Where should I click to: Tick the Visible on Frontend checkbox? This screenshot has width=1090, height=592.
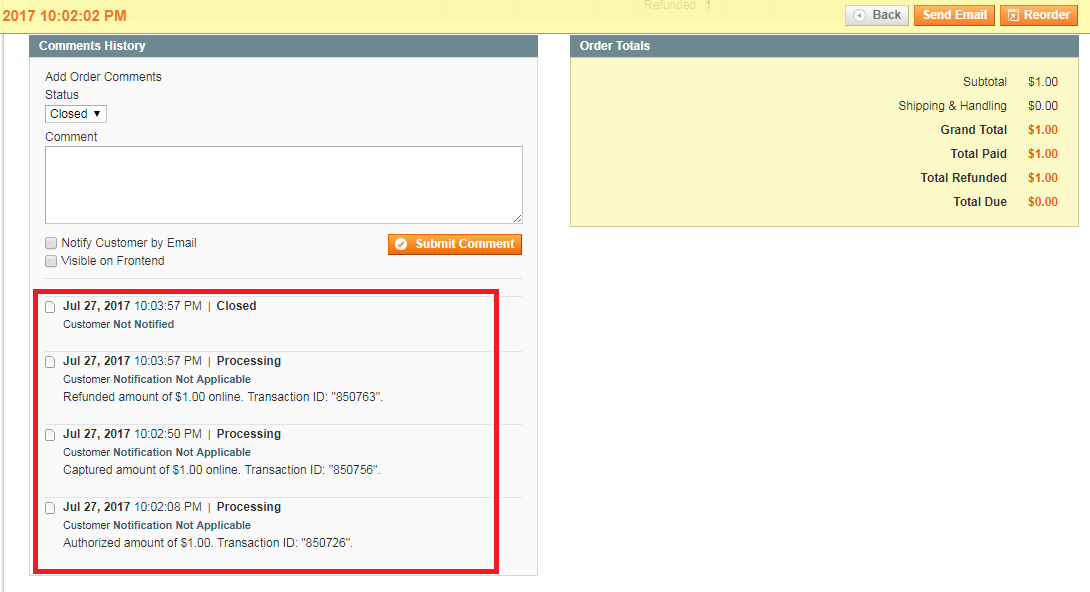click(x=51, y=261)
